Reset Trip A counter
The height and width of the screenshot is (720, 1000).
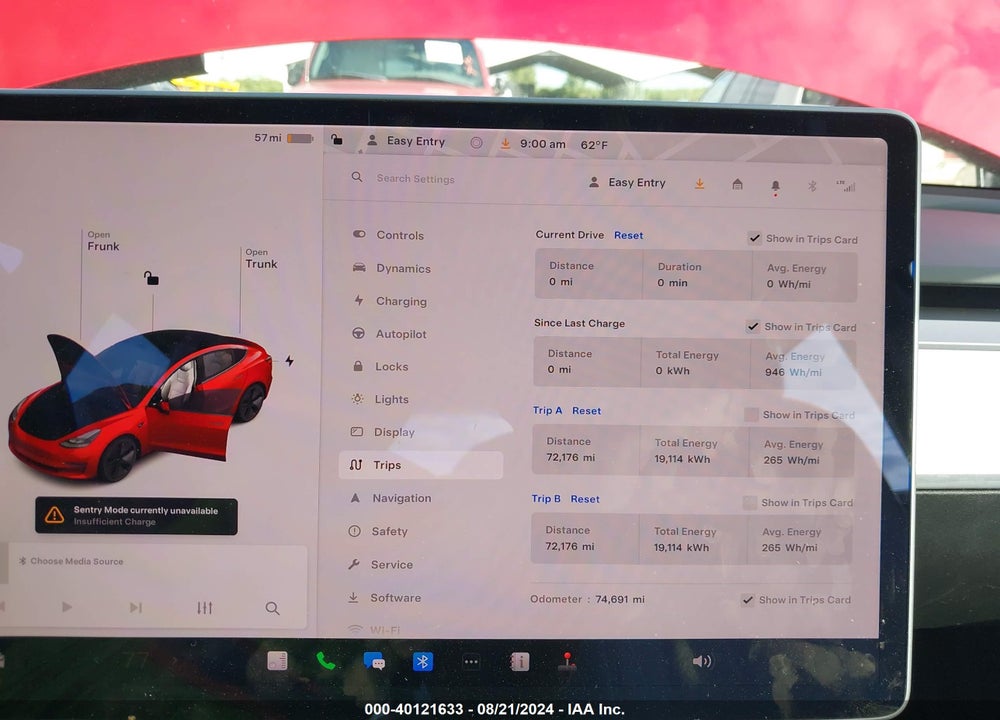[586, 411]
